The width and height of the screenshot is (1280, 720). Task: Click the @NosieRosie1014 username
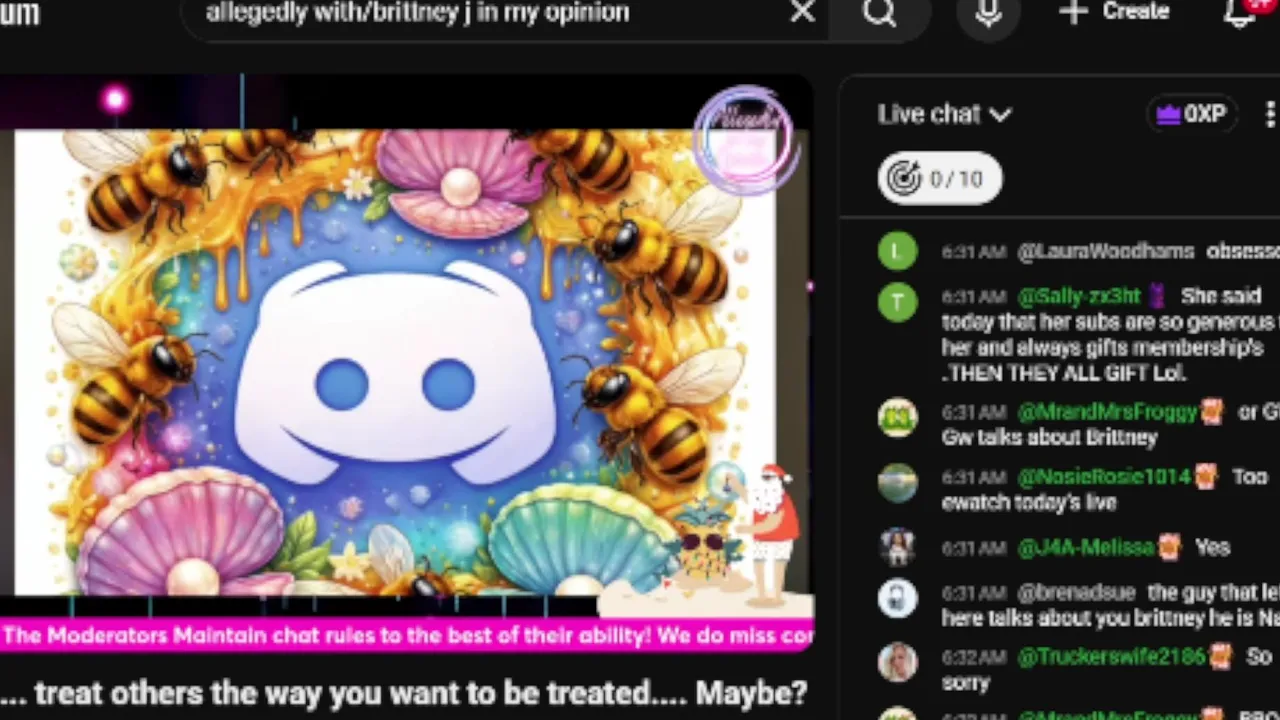(x=1103, y=478)
